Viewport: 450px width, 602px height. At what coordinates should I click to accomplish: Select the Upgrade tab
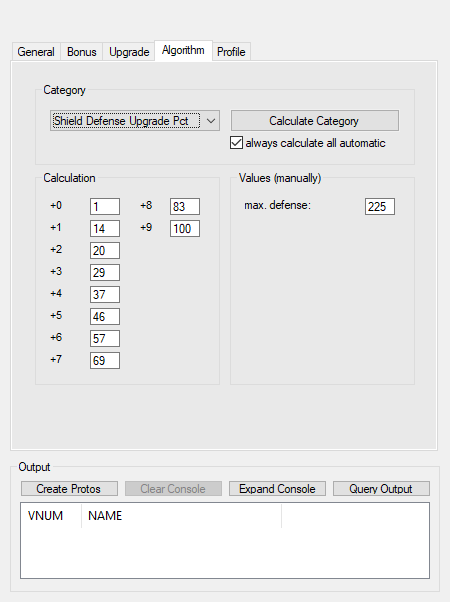(129, 52)
